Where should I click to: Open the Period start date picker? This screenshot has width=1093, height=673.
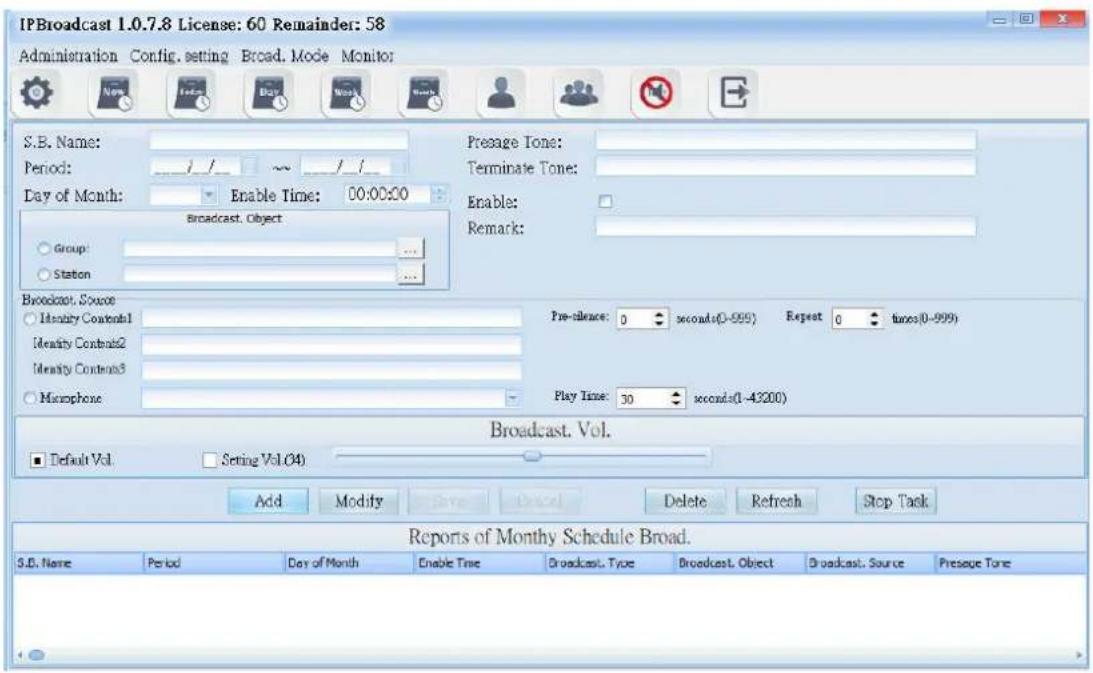[250, 167]
